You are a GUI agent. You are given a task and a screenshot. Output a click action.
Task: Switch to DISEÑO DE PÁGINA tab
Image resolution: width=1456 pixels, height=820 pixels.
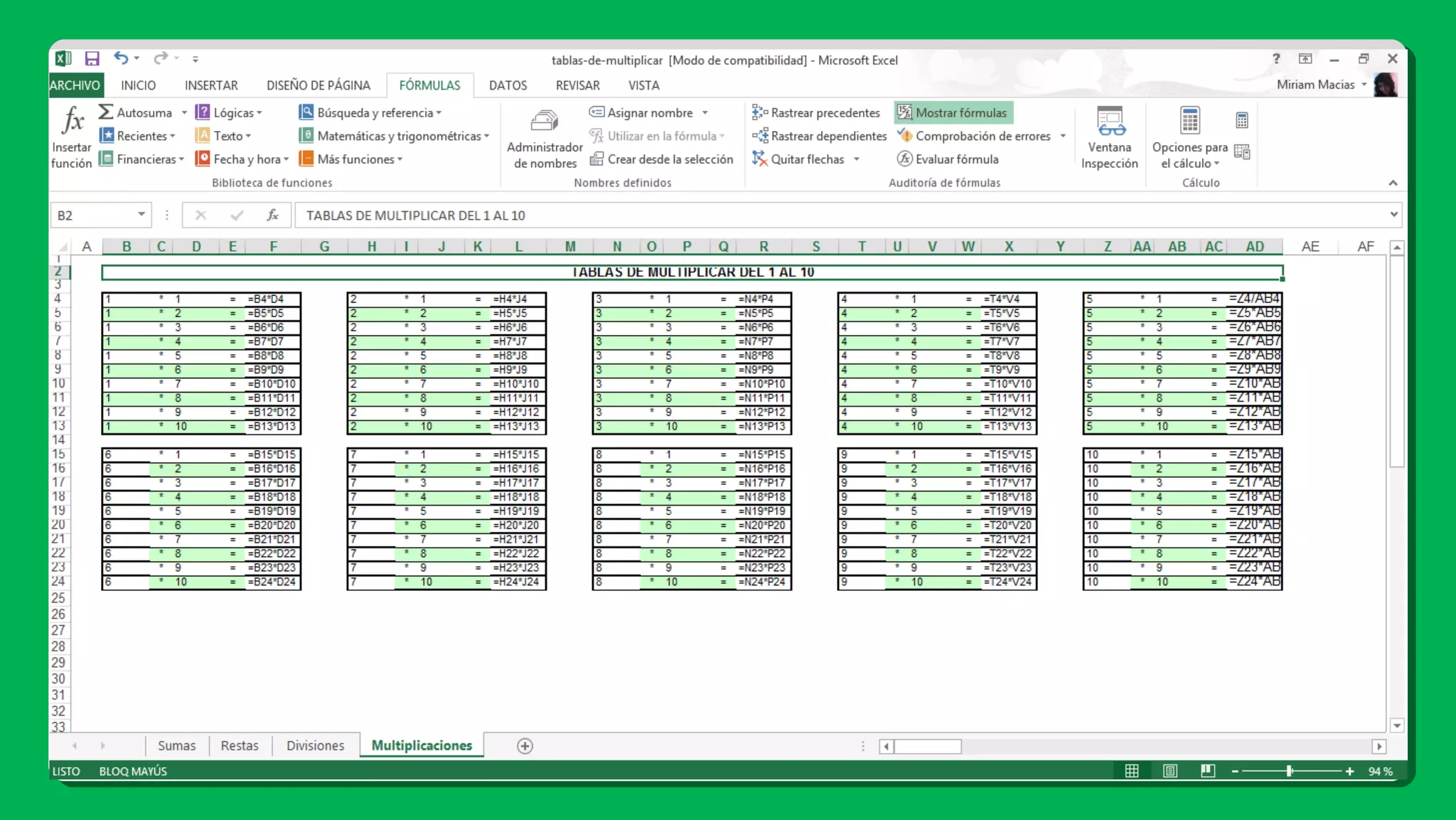[318, 85]
